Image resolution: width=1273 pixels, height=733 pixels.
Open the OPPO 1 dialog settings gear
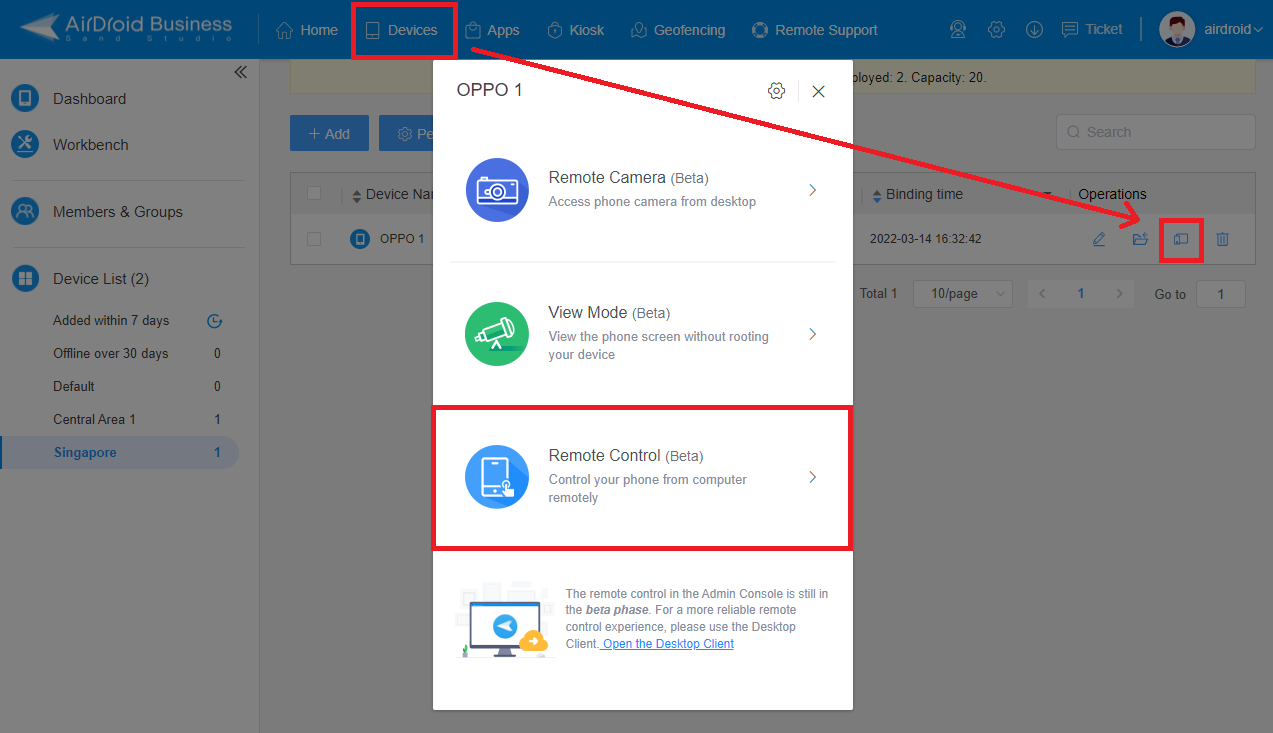click(x=776, y=91)
